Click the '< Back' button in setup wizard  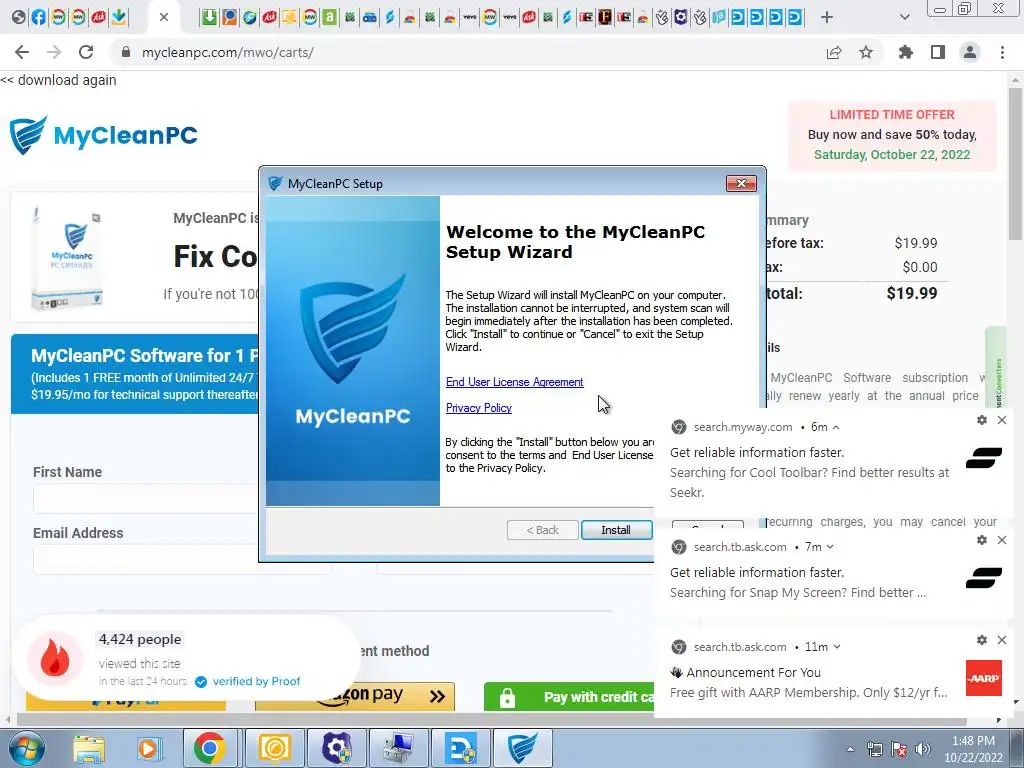point(543,530)
